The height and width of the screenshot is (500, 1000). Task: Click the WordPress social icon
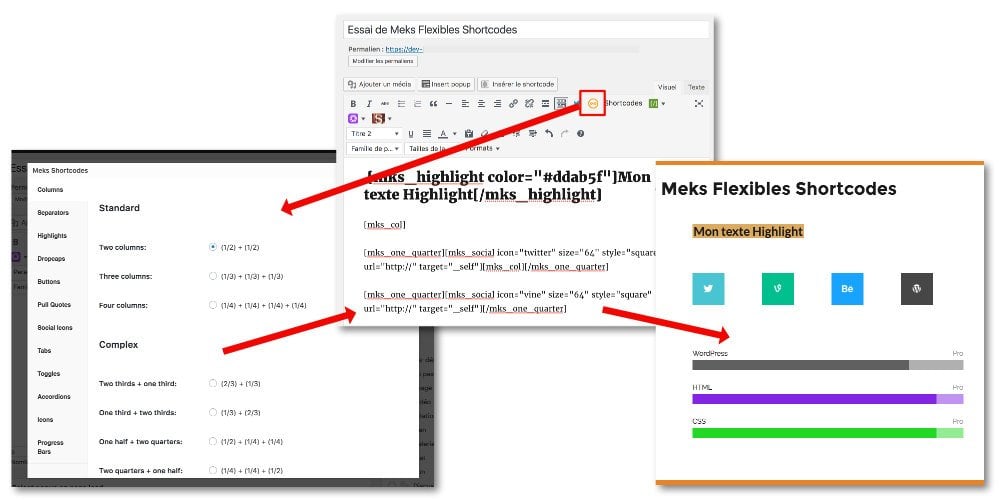pos(916,288)
